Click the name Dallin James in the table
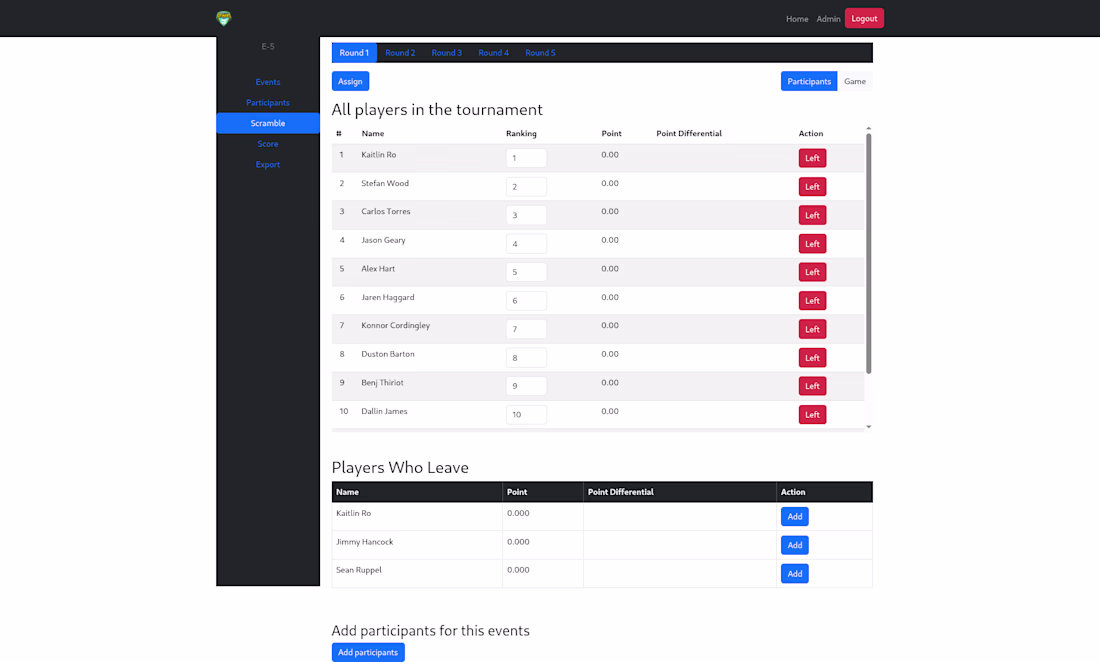The image size is (1100, 662). pyautogui.click(x=384, y=412)
